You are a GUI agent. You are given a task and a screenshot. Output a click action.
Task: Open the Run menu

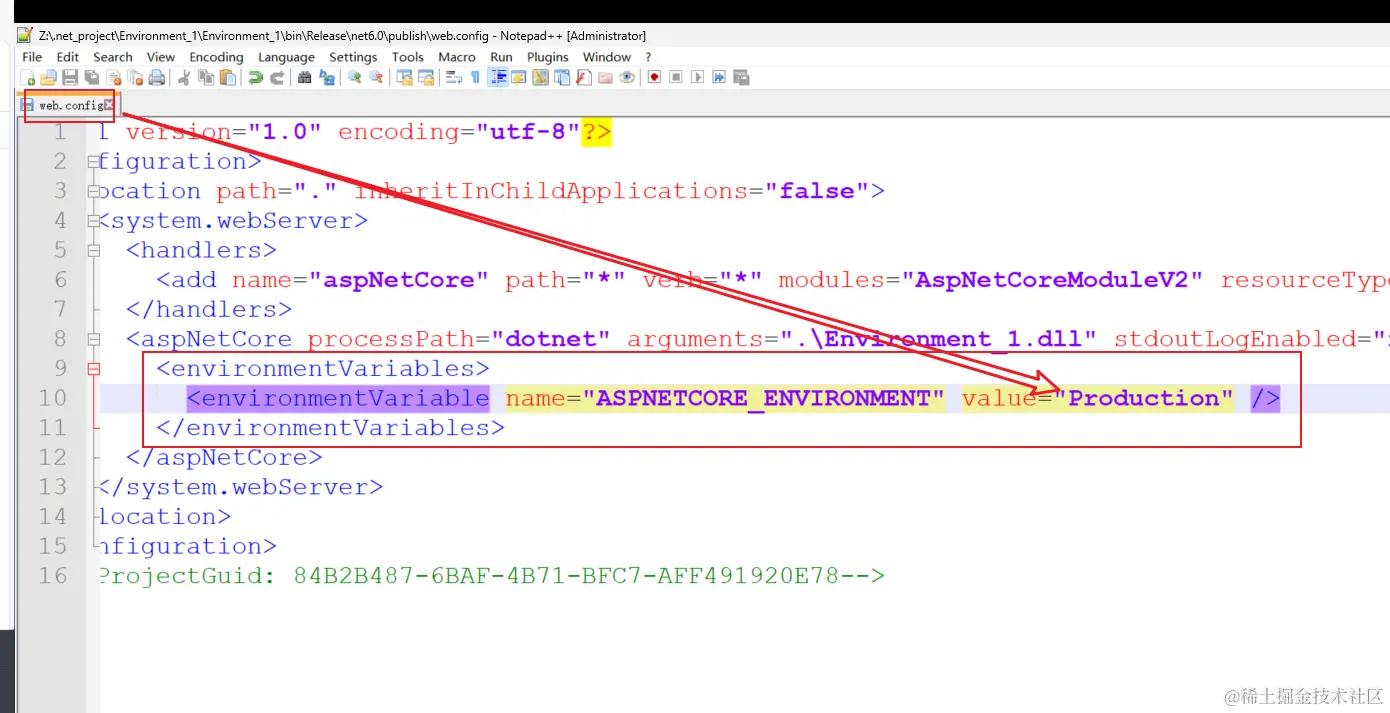tap(501, 57)
